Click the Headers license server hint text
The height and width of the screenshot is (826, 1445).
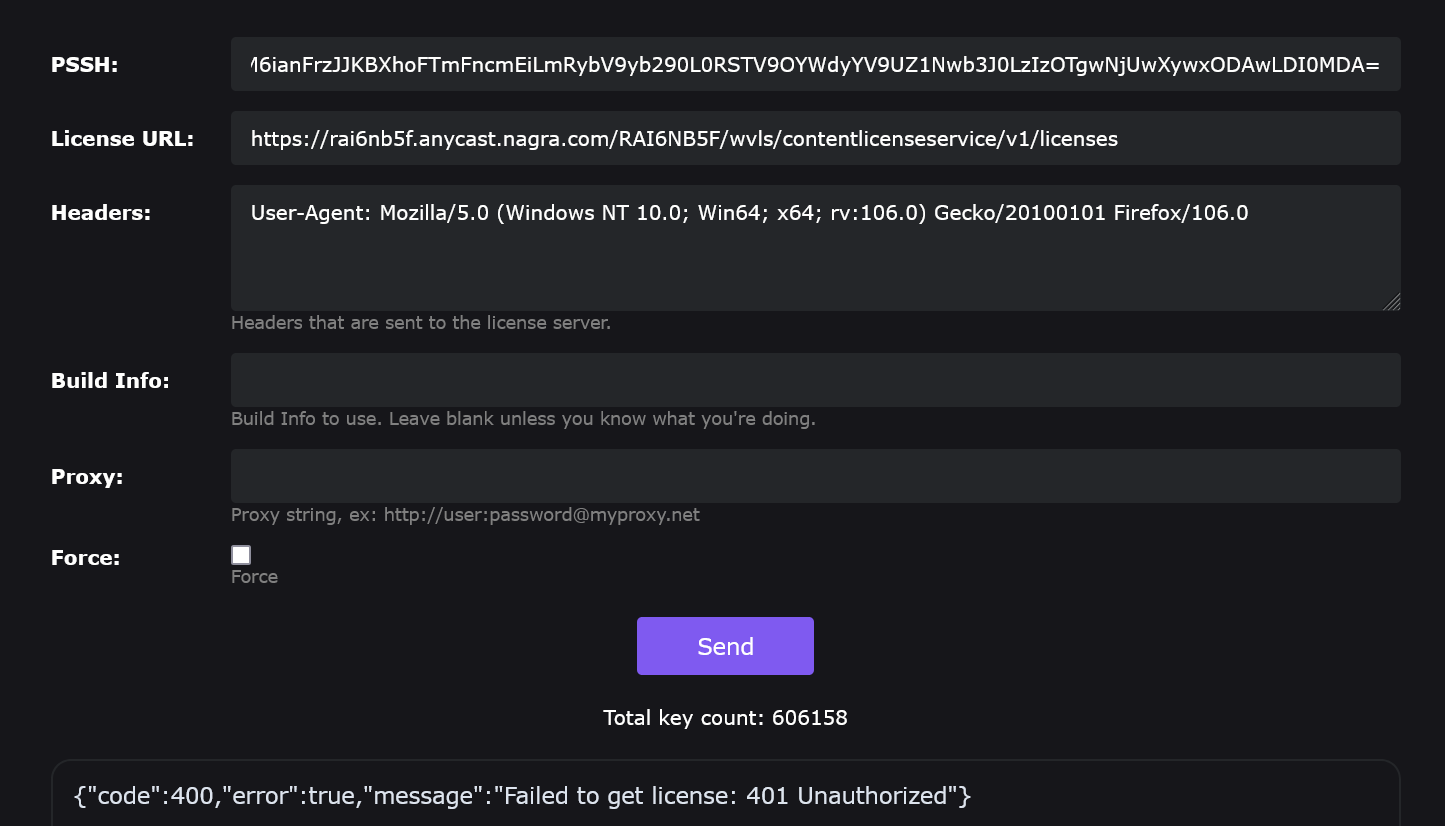click(x=420, y=323)
